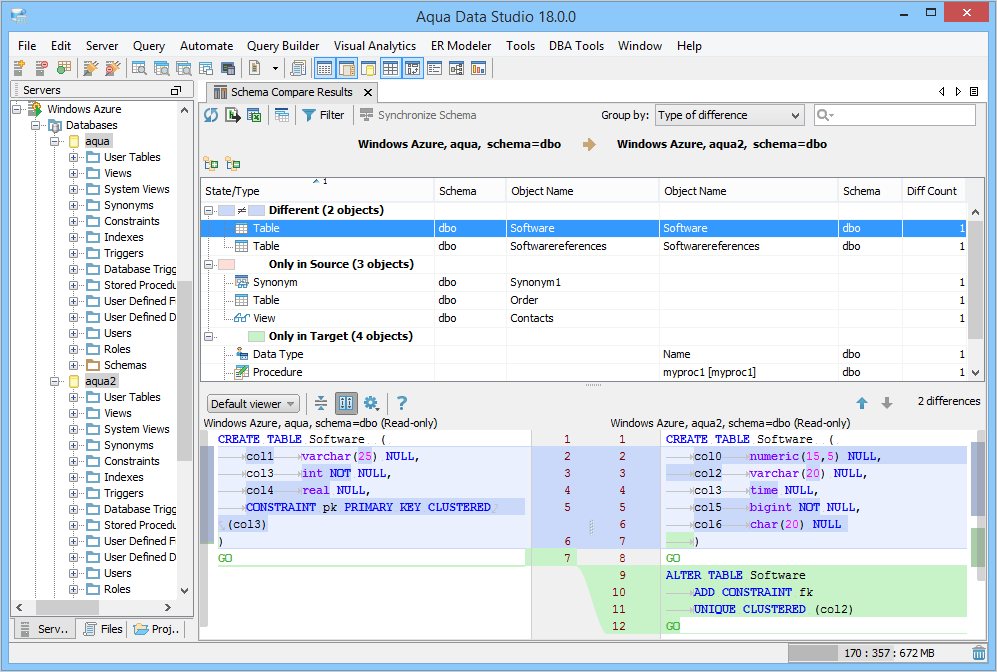This screenshot has width=997, height=672.
Task: Toggle the highlighted grid panel toolbar button
Action: (x=390, y=68)
